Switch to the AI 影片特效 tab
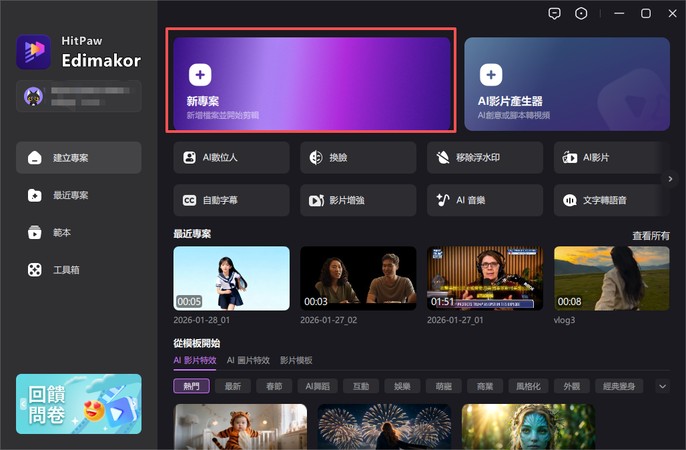Image resolution: width=686 pixels, height=450 pixels. [x=195, y=360]
